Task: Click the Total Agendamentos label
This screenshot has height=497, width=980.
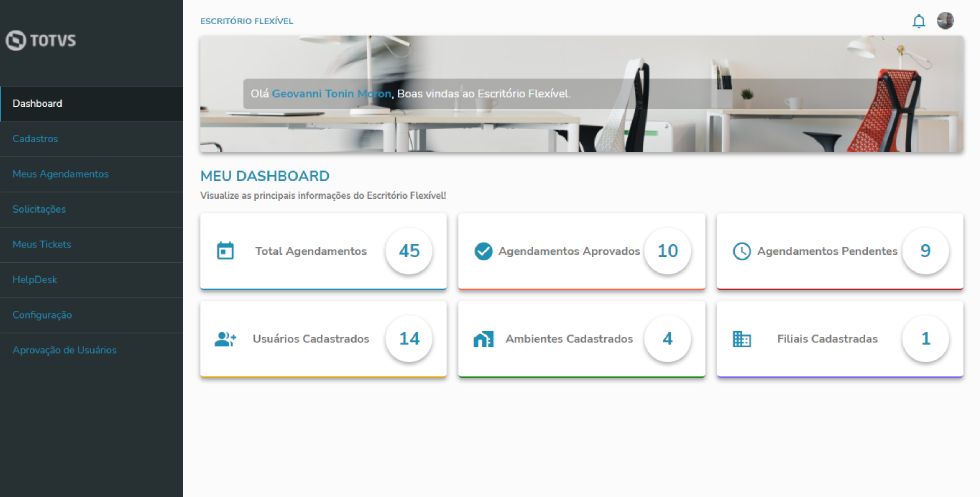Action: [311, 251]
